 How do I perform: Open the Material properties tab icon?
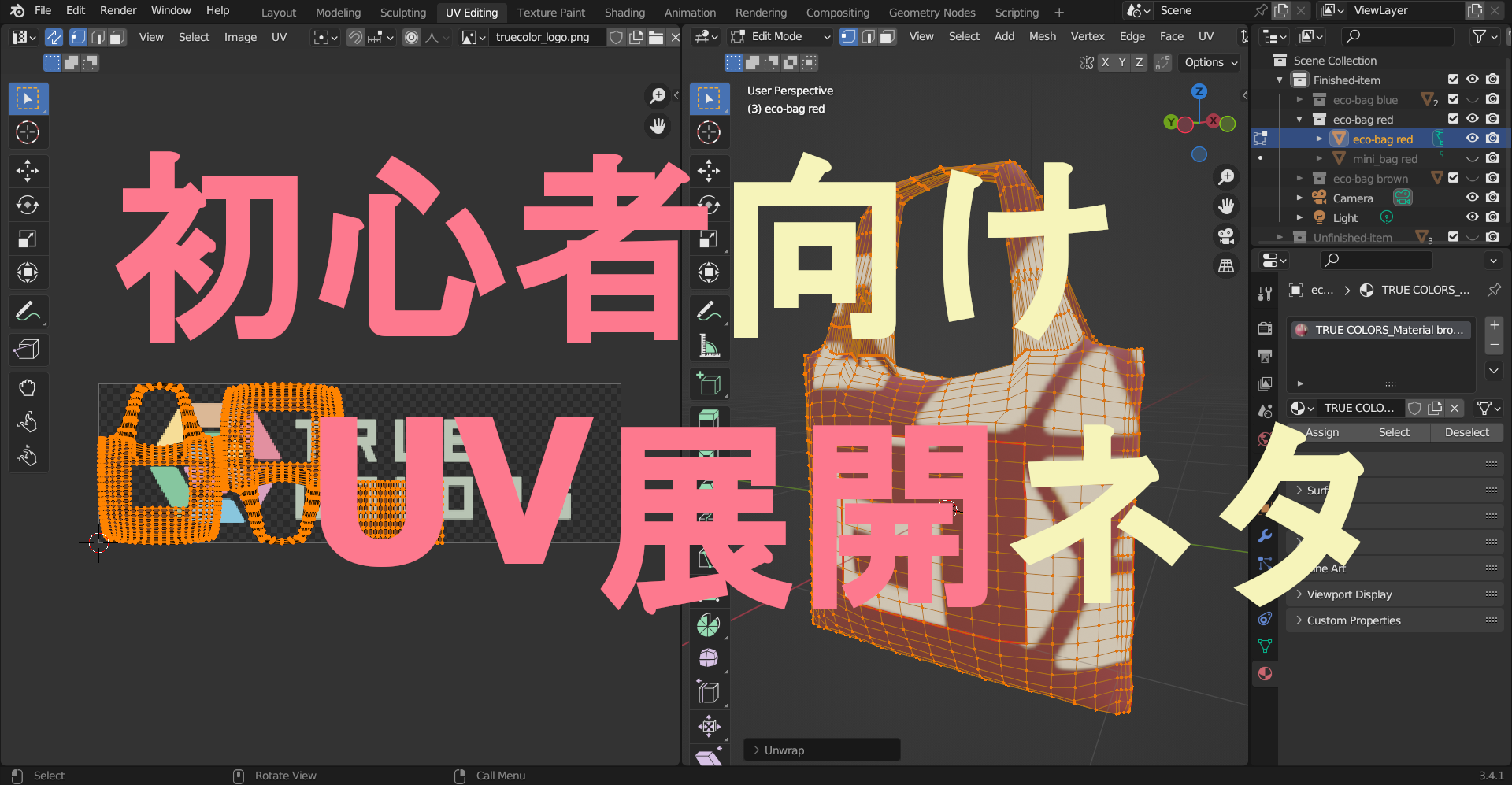click(x=1265, y=674)
